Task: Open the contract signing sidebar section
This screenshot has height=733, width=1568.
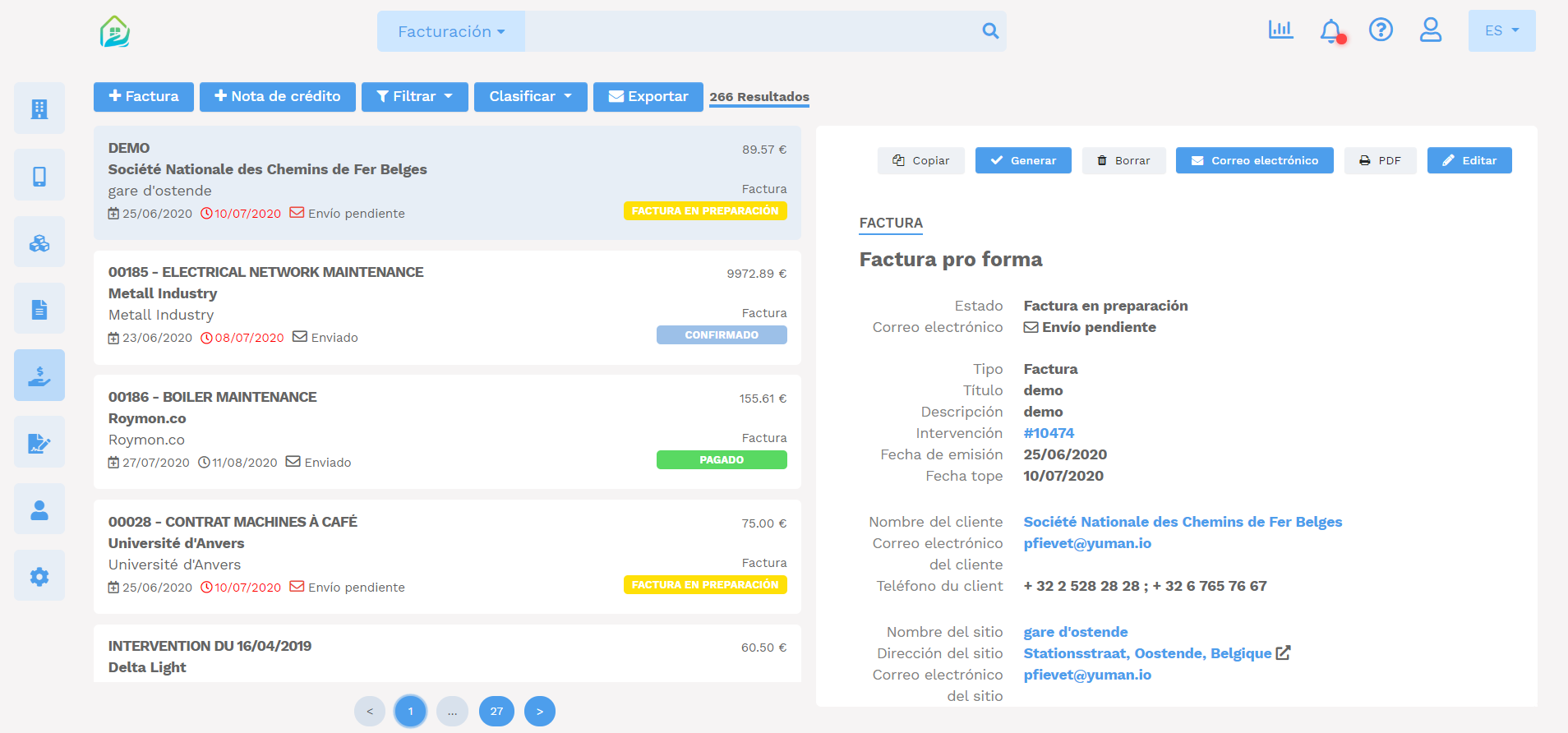Action: click(x=39, y=443)
